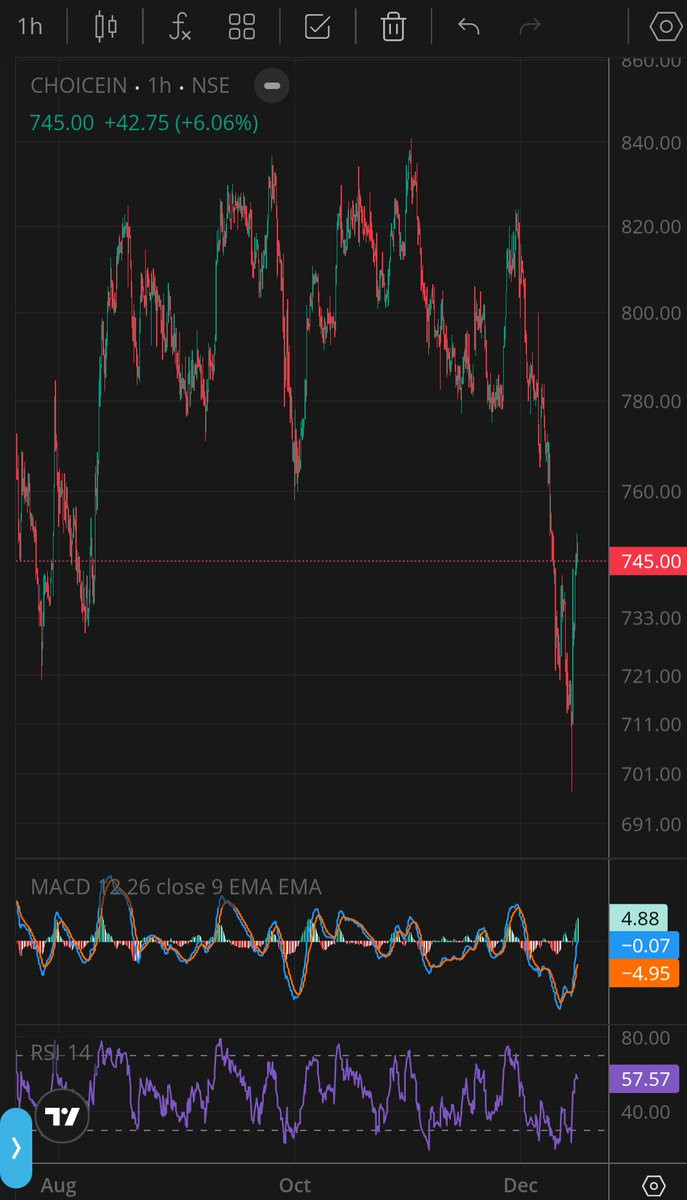Open the indicators fx menu
The width and height of the screenshot is (687, 1200).
tap(179, 26)
